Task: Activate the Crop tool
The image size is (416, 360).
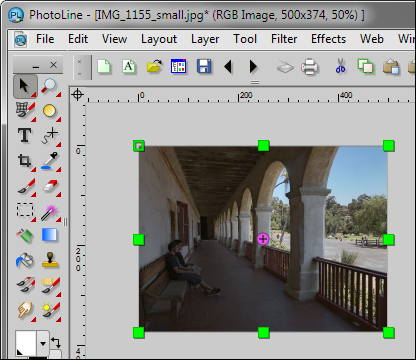Action: pos(25,161)
